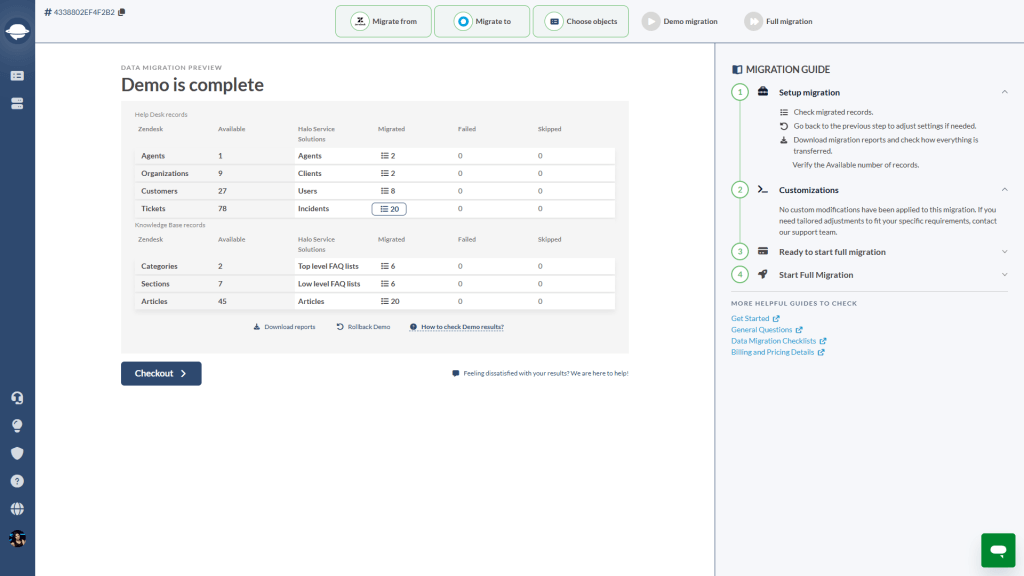Click Feeling dissatisfied with your results link

546,374
